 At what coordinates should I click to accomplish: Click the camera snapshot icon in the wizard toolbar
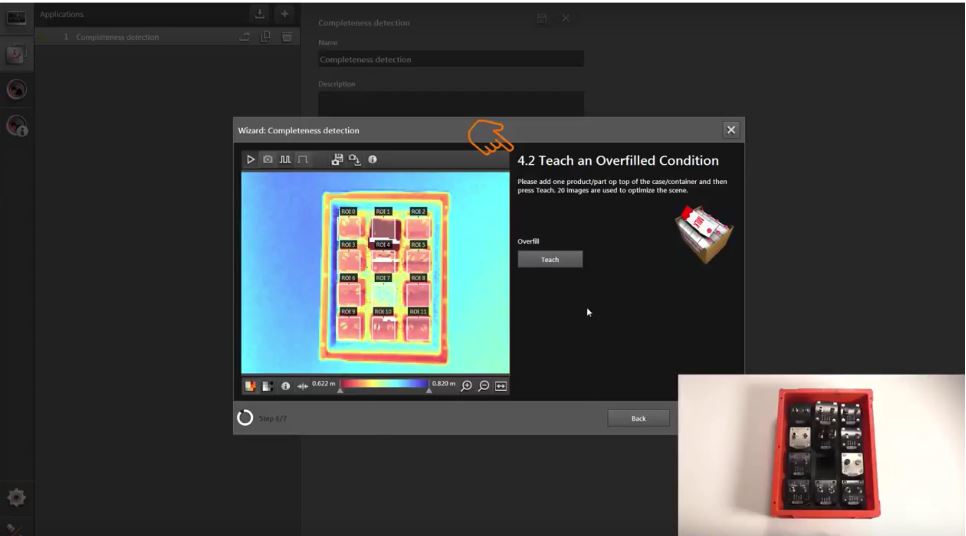(x=267, y=160)
